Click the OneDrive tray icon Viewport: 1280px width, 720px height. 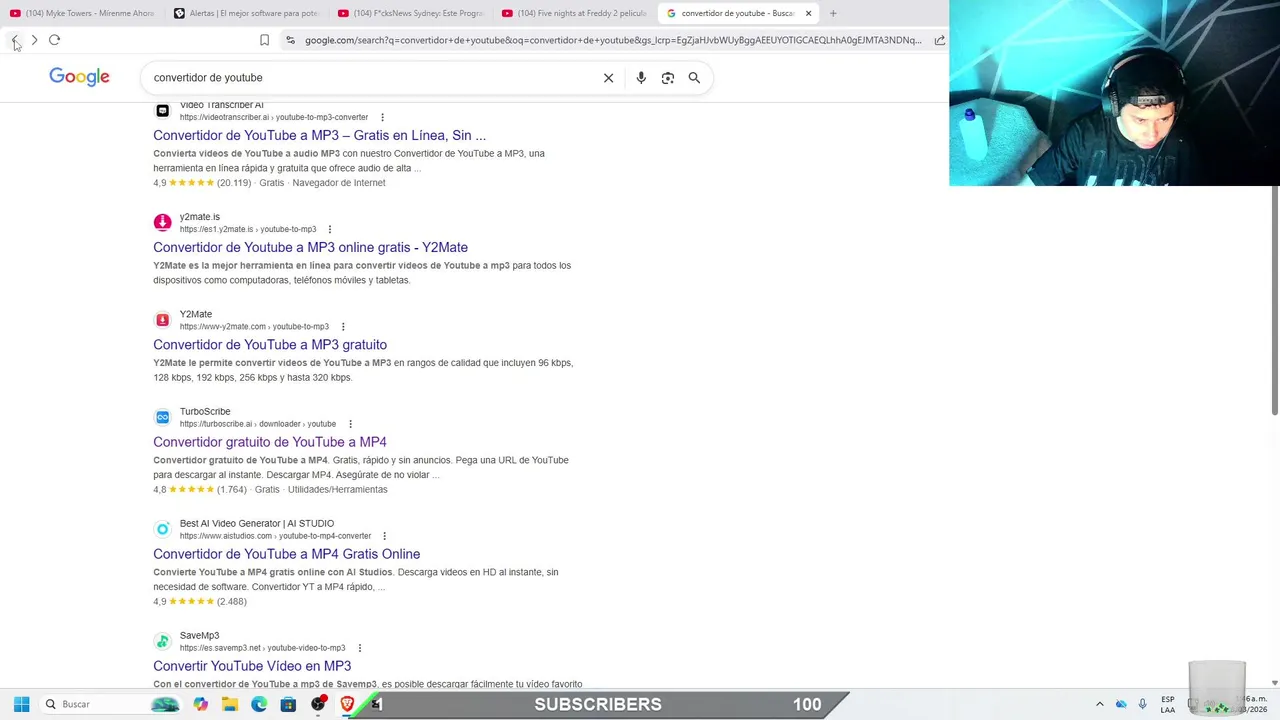[1121, 704]
